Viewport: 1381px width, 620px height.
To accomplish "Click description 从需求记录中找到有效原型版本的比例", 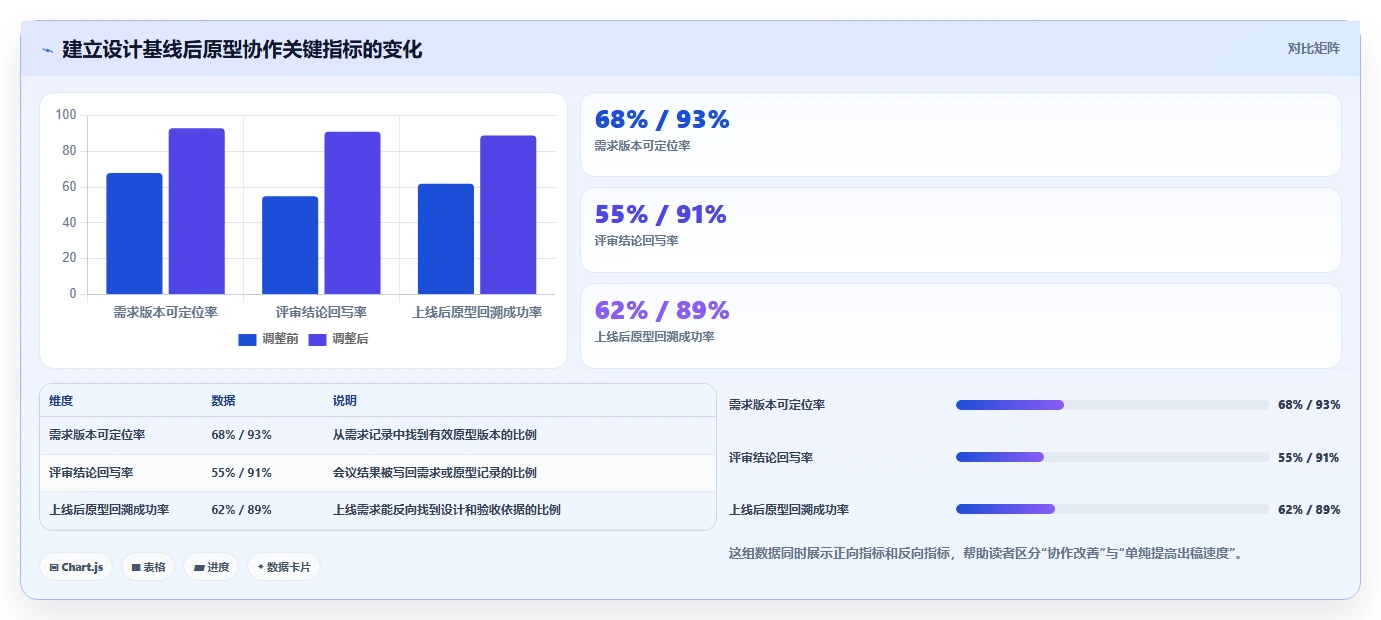I will coord(435,435).
